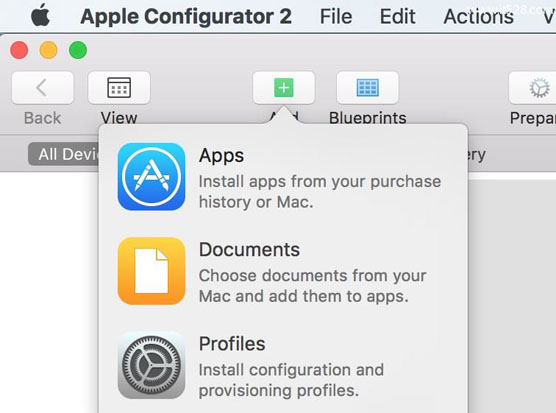
Task: Click 'Install apps from your purchase history' text
Action: (320, 192)
